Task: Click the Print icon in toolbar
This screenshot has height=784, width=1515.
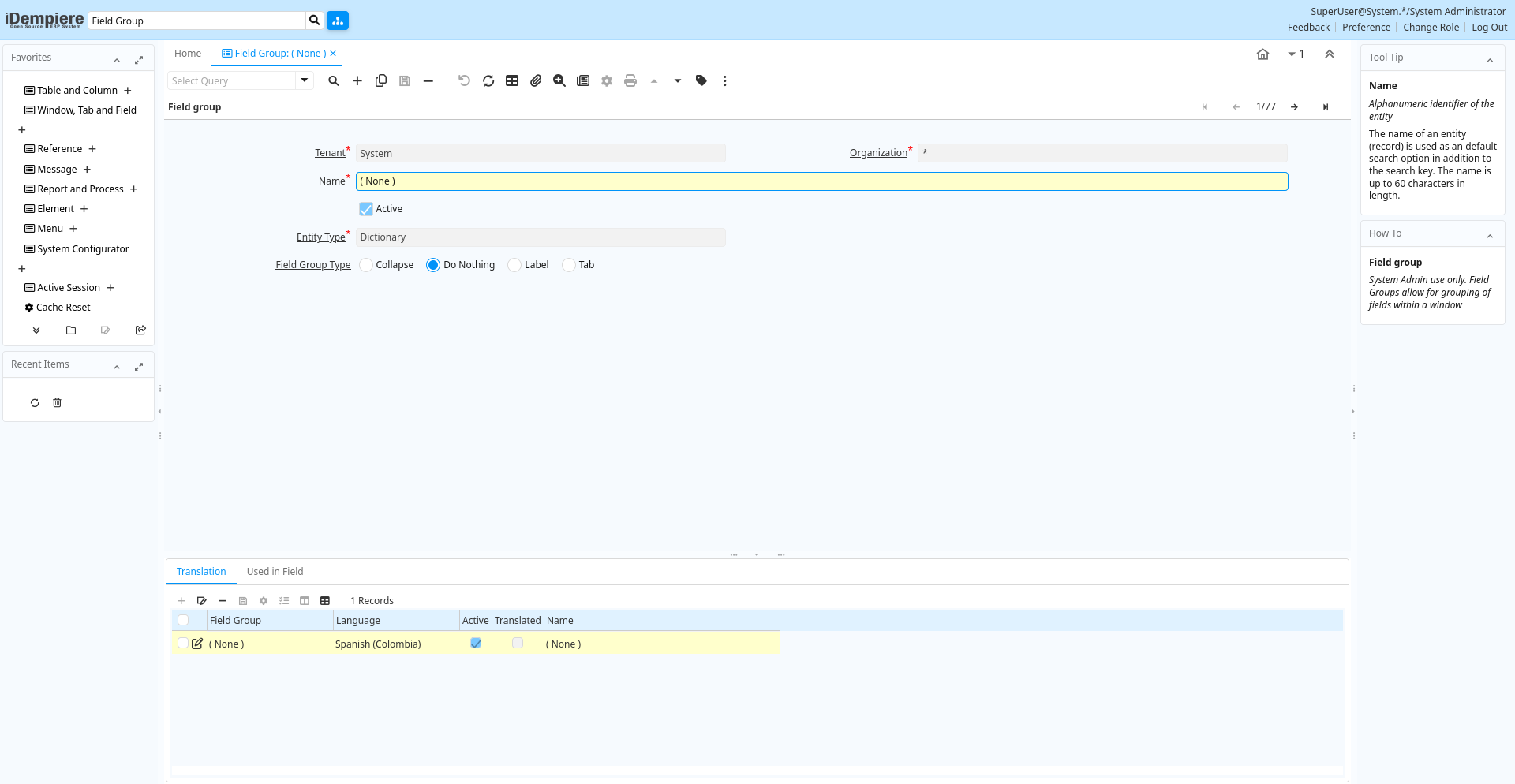Action: (x=630, y=80)
